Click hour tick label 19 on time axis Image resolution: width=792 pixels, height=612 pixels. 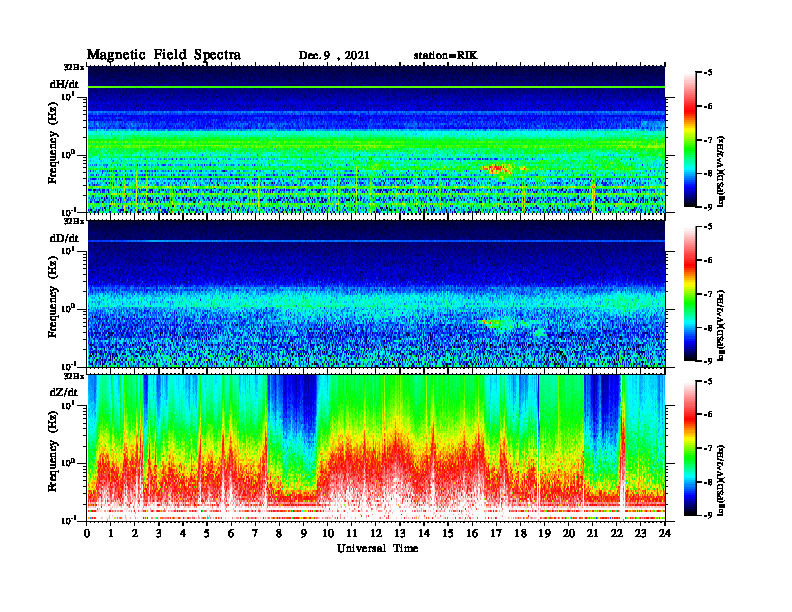[x=544, y=533]
